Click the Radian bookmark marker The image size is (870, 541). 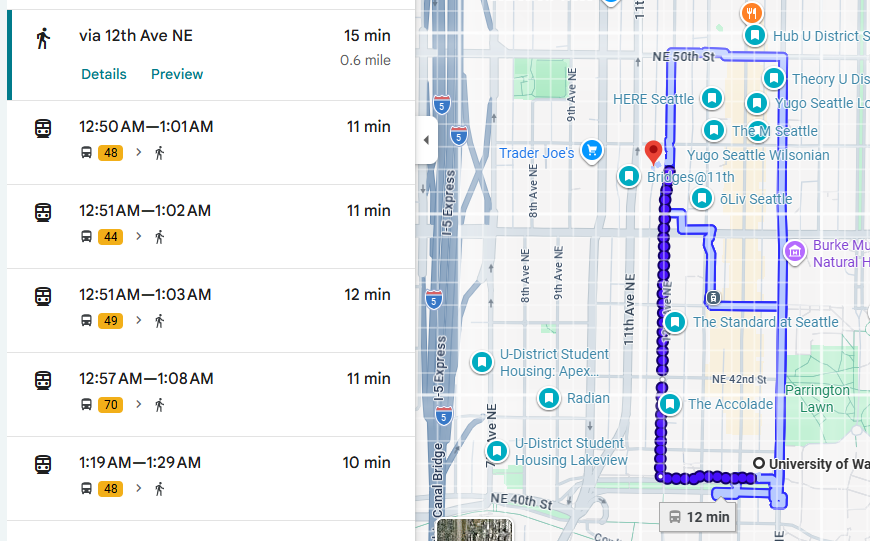(548, 398)
